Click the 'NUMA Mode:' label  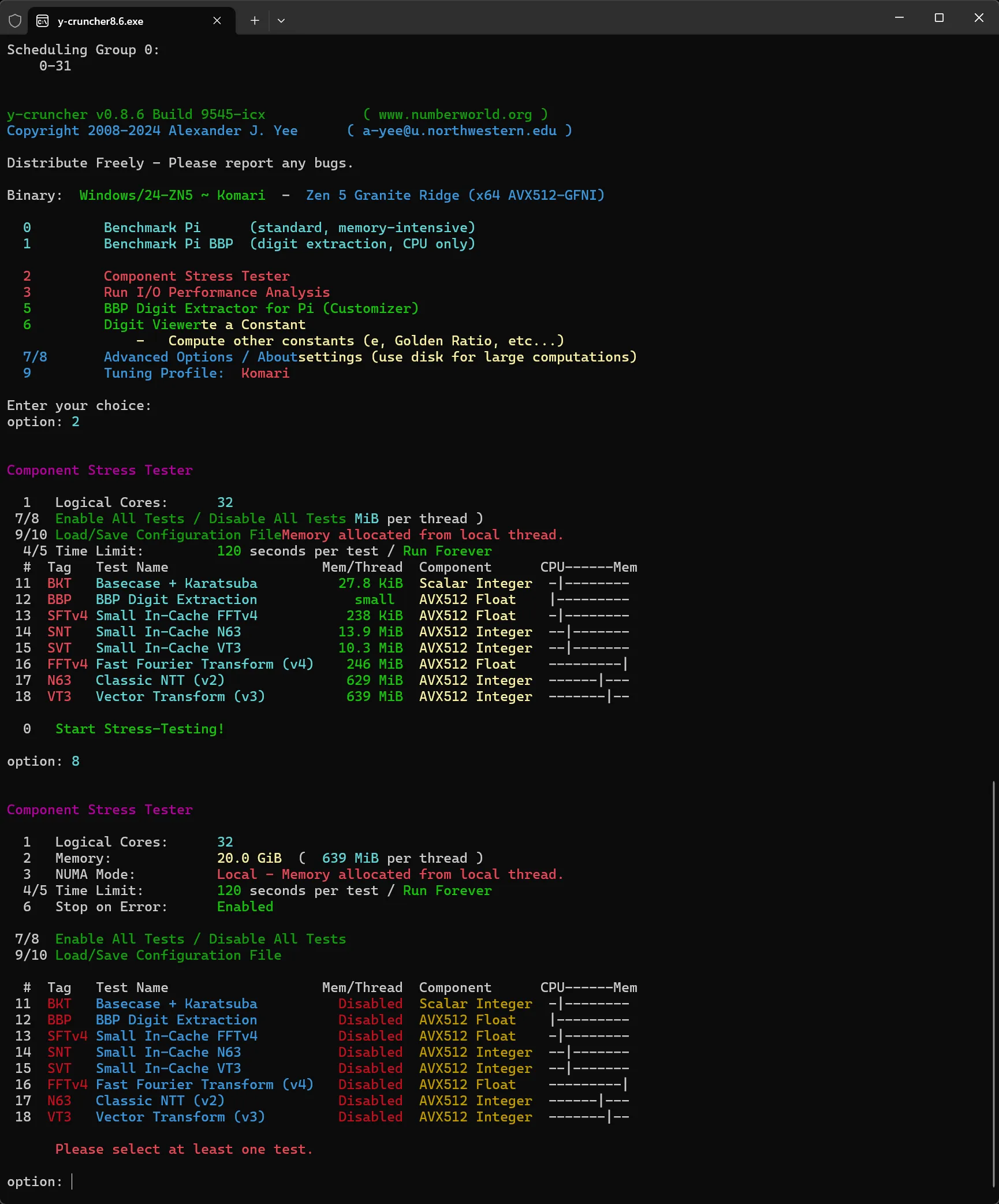click(x=95, y=874)
